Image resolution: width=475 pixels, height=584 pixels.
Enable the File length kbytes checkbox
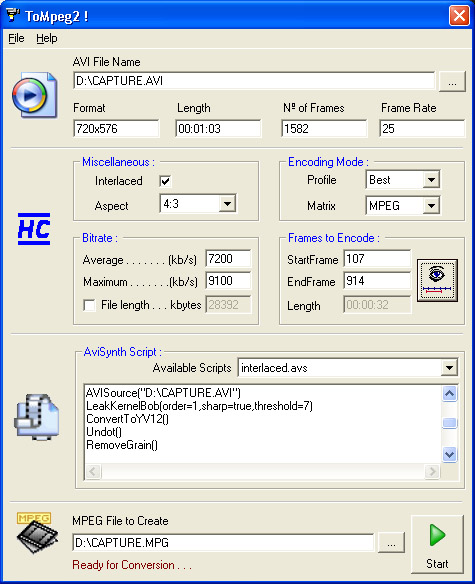[89, 305]
